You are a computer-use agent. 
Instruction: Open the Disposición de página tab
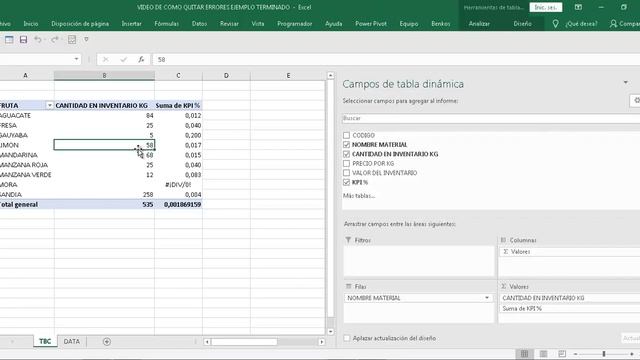click(x=80, y=24)
